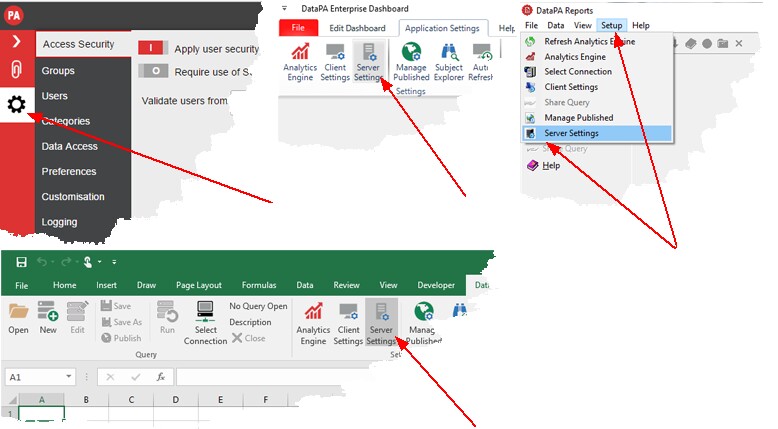Image resolution: width=778 pixels, height=429 pixels.
Task: Open the Excel File tab
Action: tap(21, 286)
